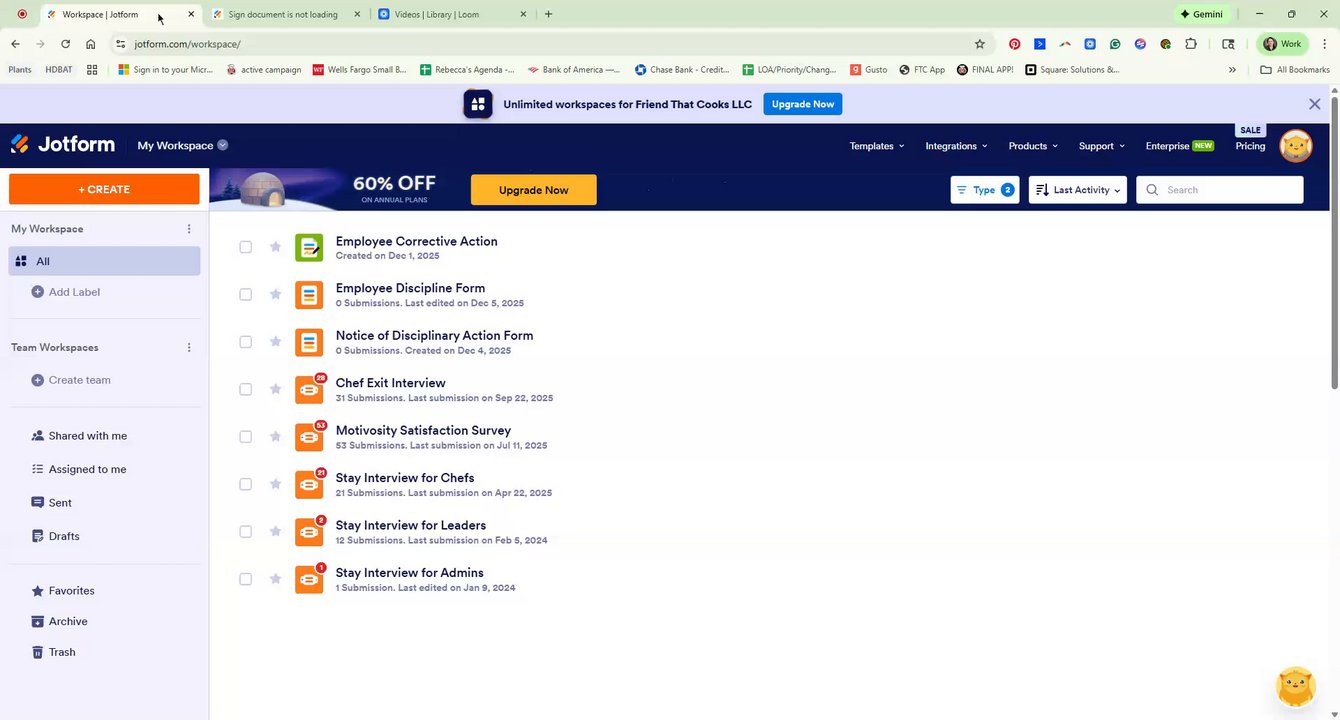Switch to Videos Library Loom tab
This screenshot has height=720, width=1340.
pyautogui.click(x=451, y=14)
